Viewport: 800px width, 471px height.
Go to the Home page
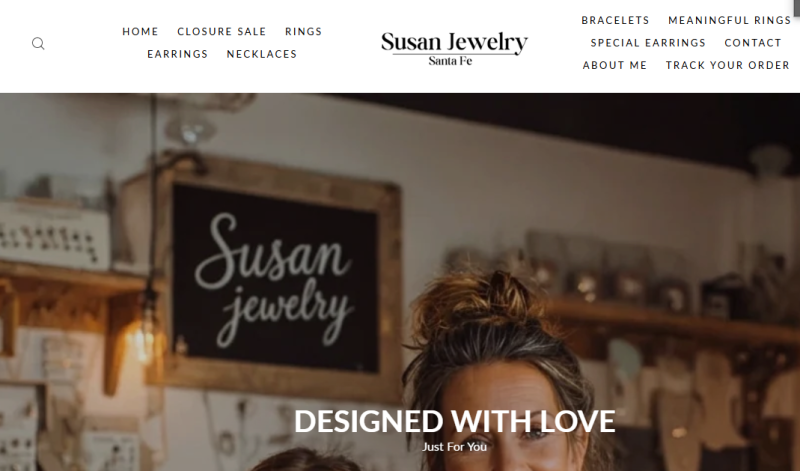point(140,32)
